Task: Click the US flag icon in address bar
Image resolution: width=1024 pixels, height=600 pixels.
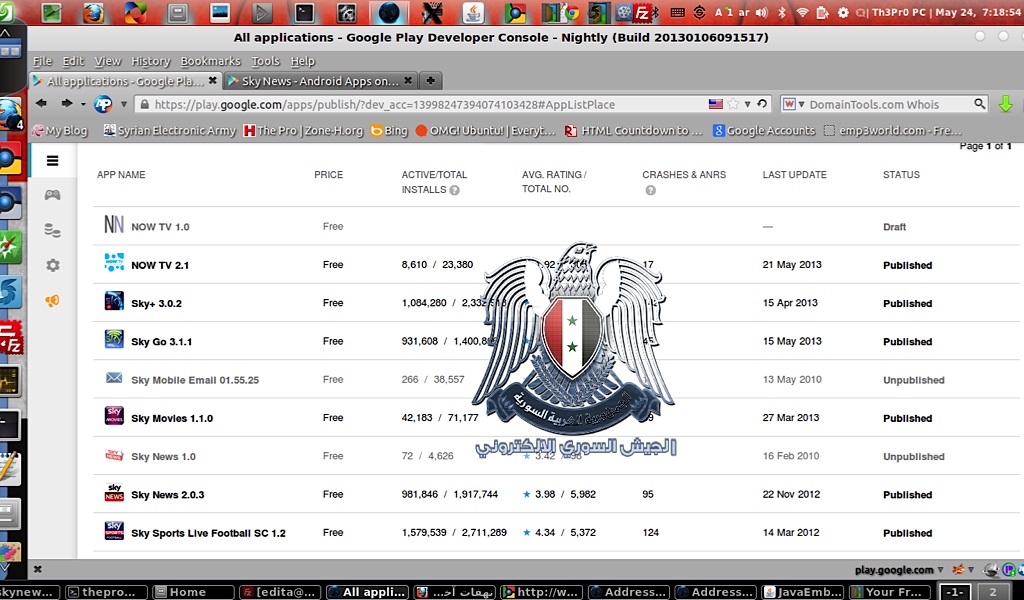Action: point(716,104)
